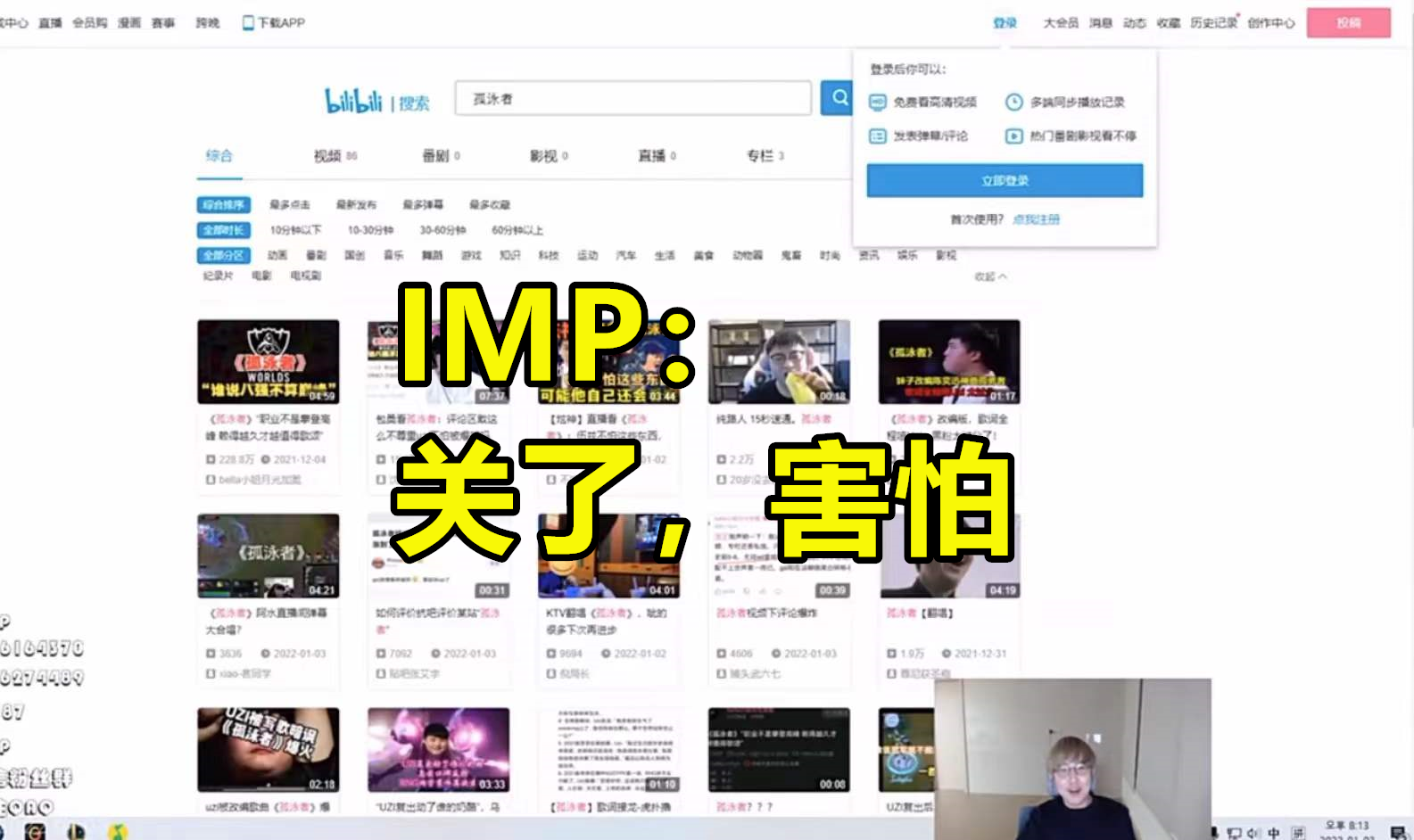This screenshot has width=1414, height=840.
Task: Click the 免费看高清视频 HD icon
Action: point(877,102)
